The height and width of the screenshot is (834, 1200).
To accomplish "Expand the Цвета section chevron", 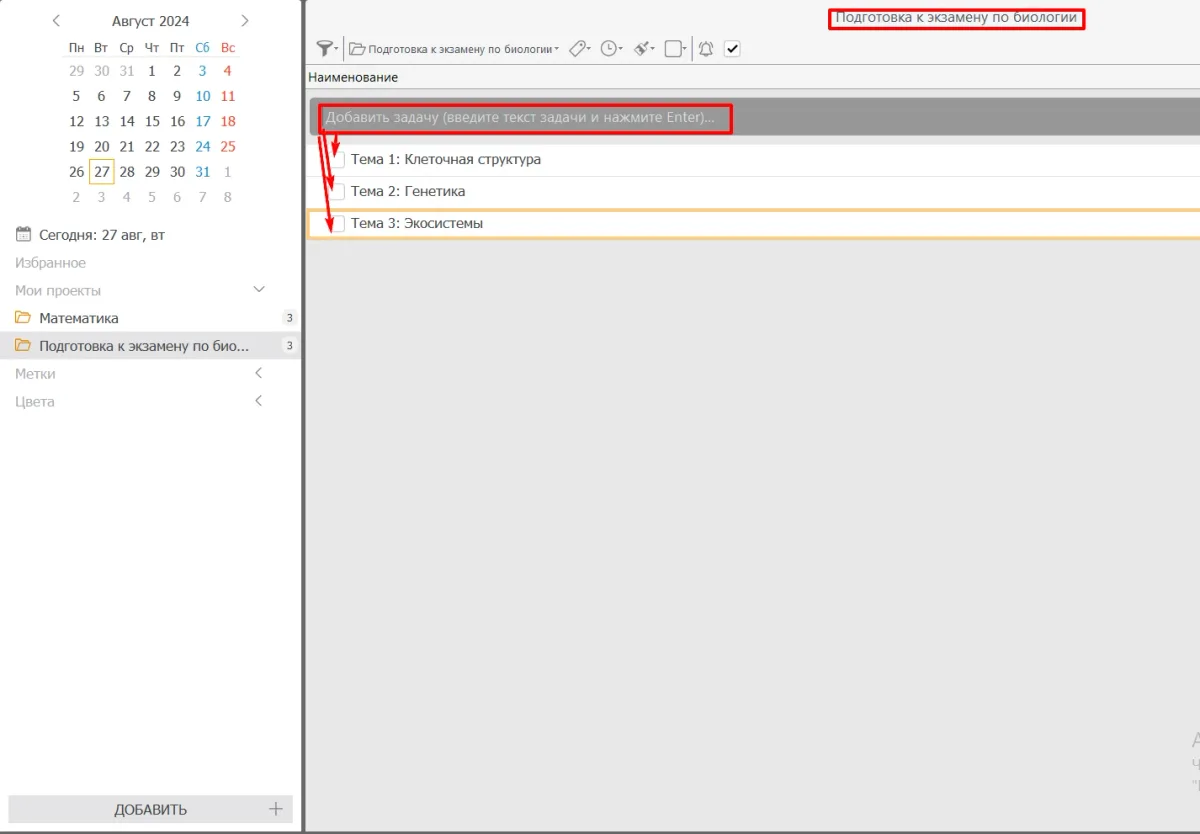I will click(259, 401).
